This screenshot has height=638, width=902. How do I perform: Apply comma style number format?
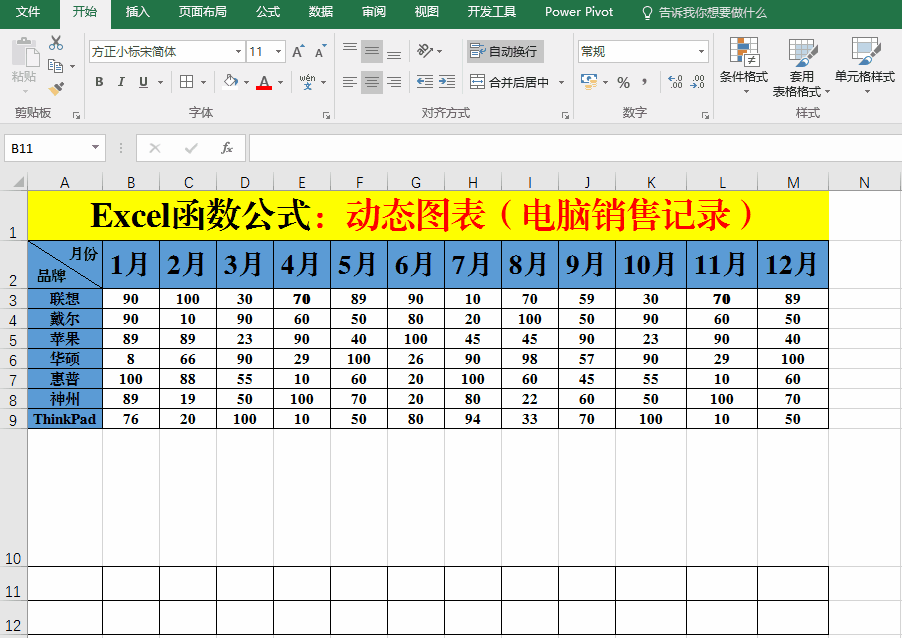click(x=645, y=82)
